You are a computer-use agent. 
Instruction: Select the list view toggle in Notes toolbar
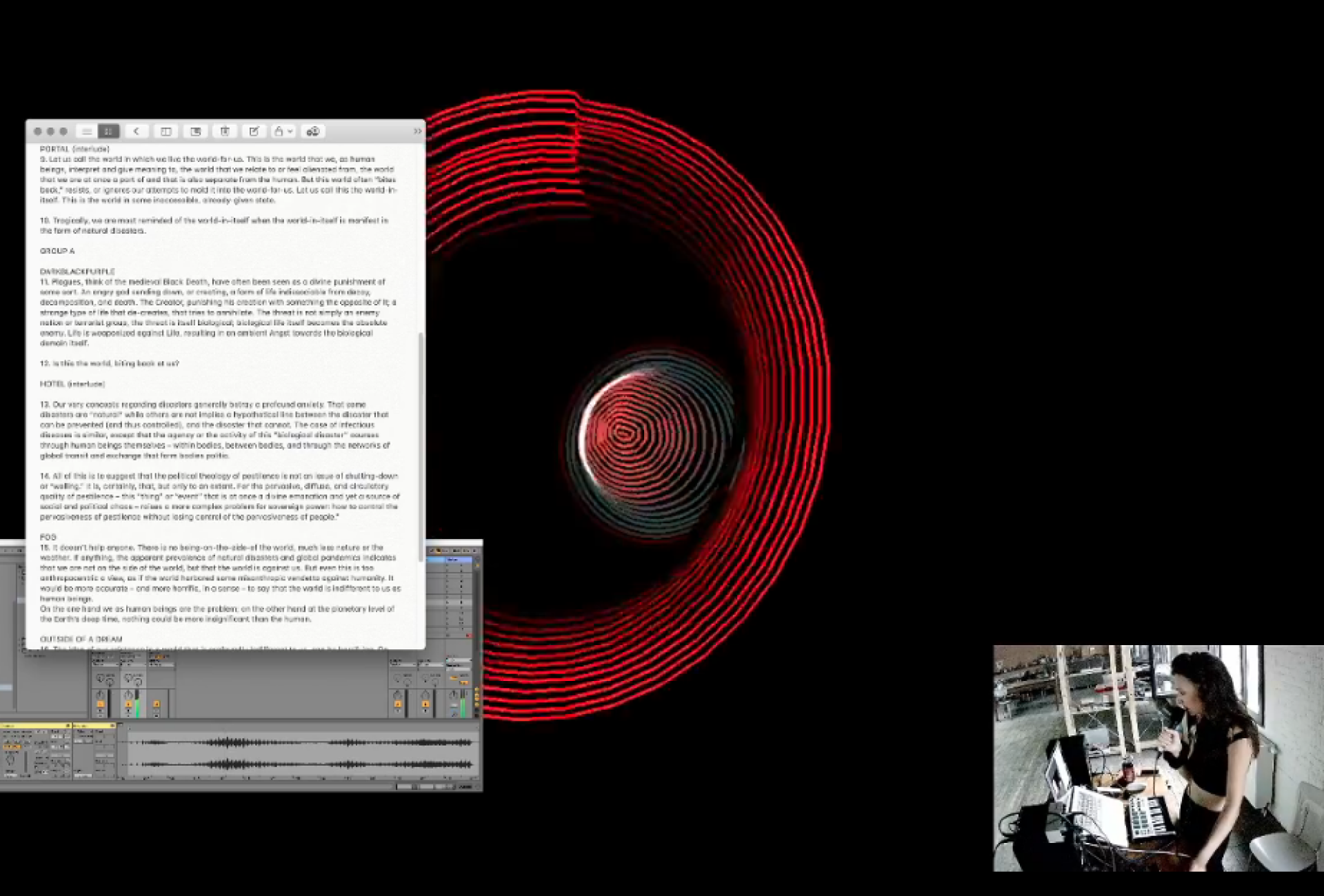87,131
